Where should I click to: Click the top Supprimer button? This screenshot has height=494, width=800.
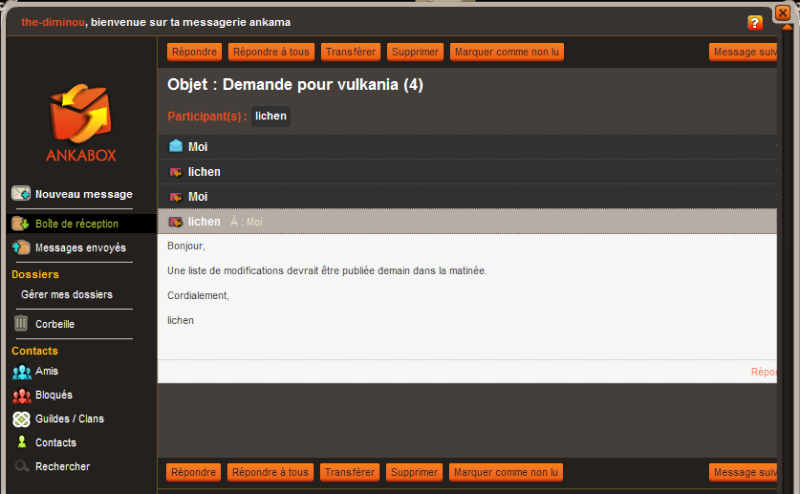click(415, 52)
